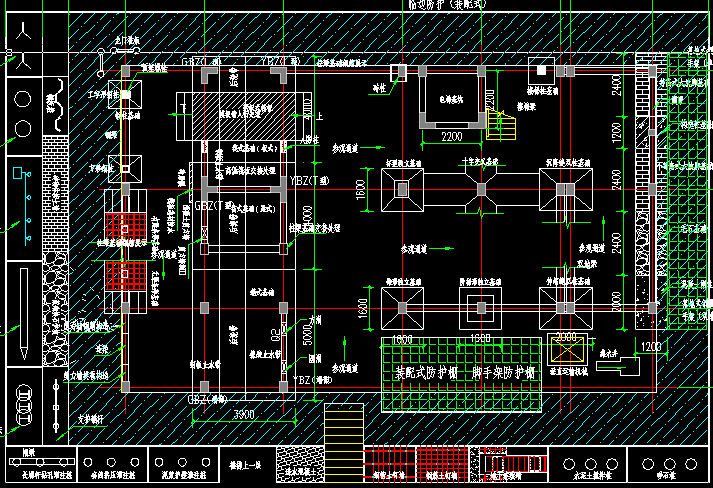
Task: Click the 装配式防护棚 text label
Action: [414, 371]
